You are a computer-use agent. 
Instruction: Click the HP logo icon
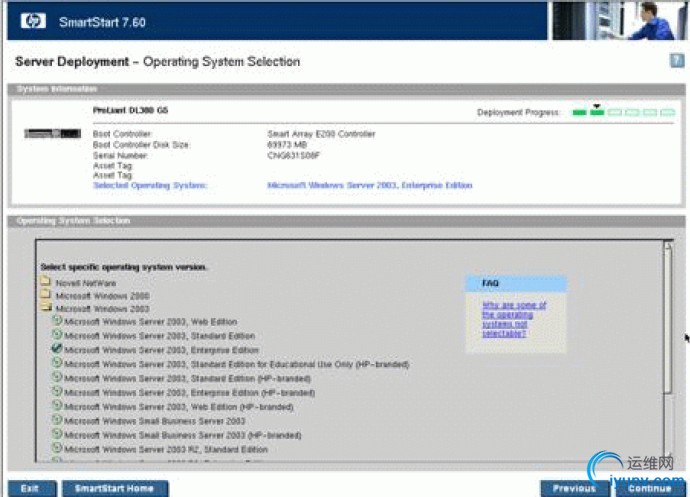(33, 21)
